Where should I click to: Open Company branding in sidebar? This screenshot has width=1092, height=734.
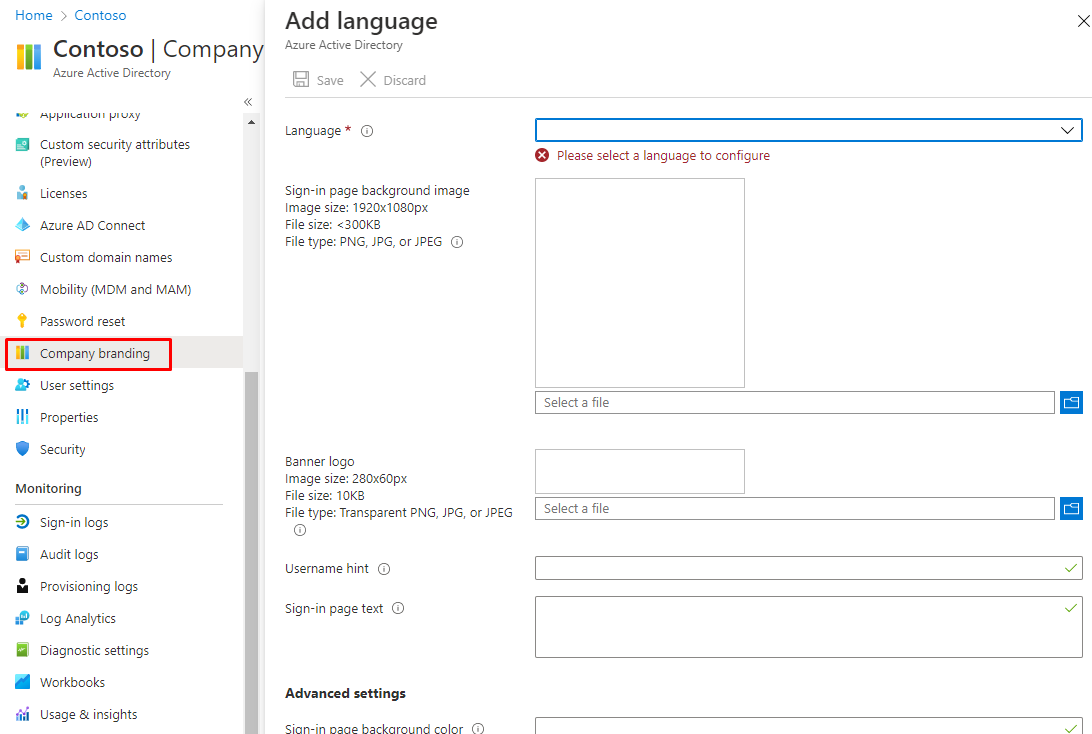click(94, 353)
